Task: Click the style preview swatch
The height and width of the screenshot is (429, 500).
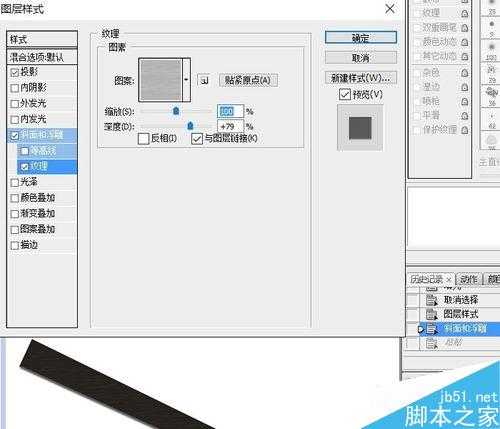Action: coord(360,128)
